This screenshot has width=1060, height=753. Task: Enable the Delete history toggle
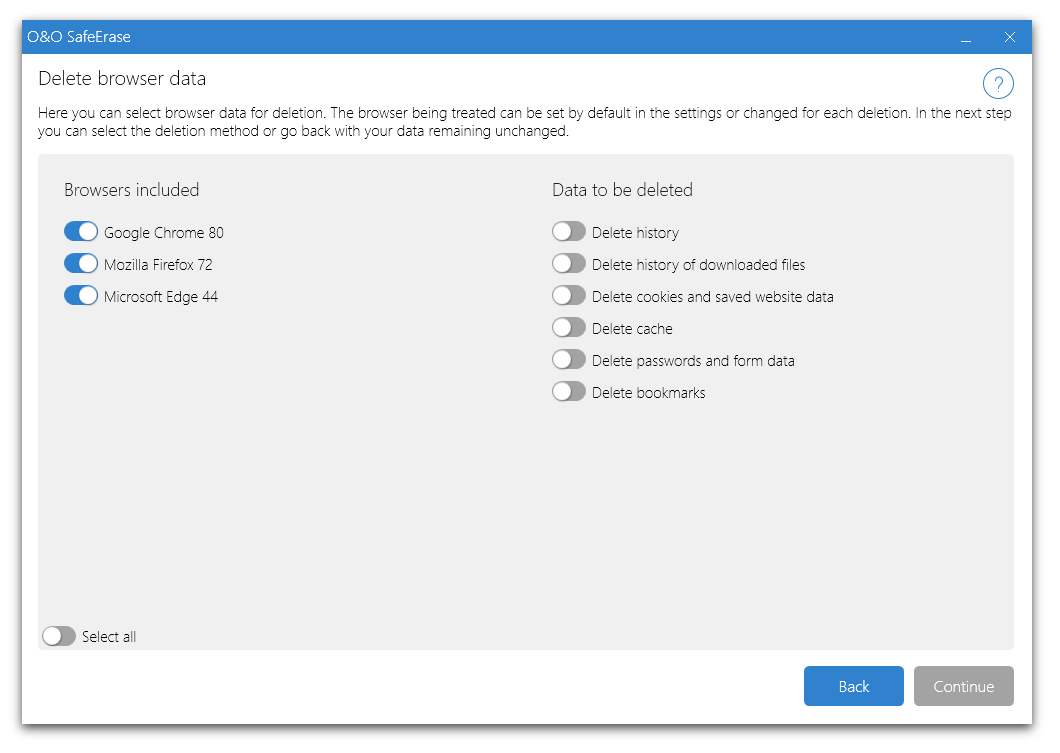coord(569,232)
